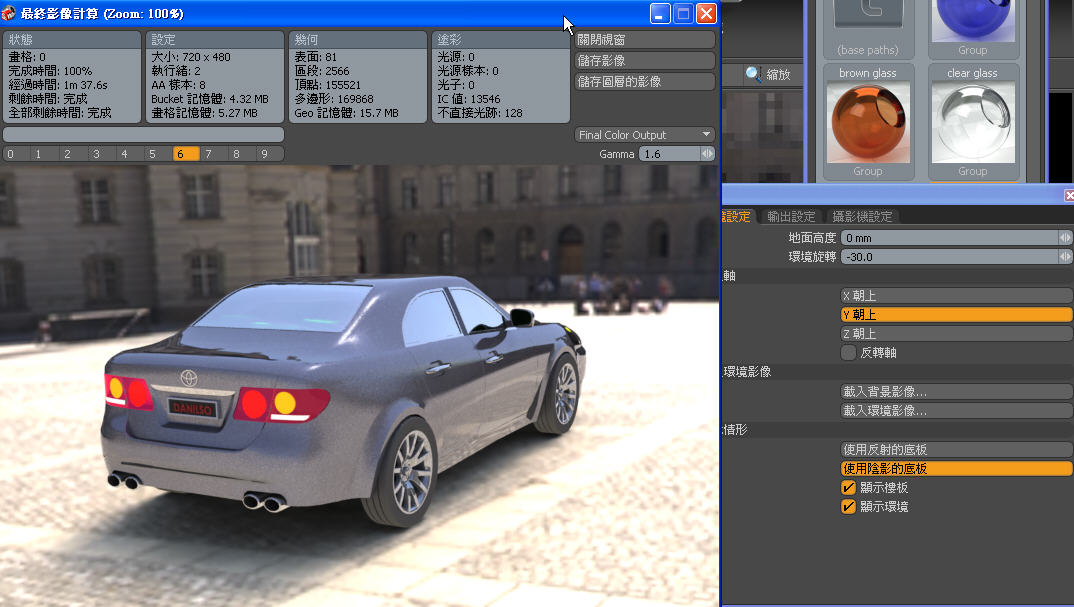Click the 關閉視窗 button
Image resolution: width=1074 pixels, height=607 pixels.
[645, 40]
